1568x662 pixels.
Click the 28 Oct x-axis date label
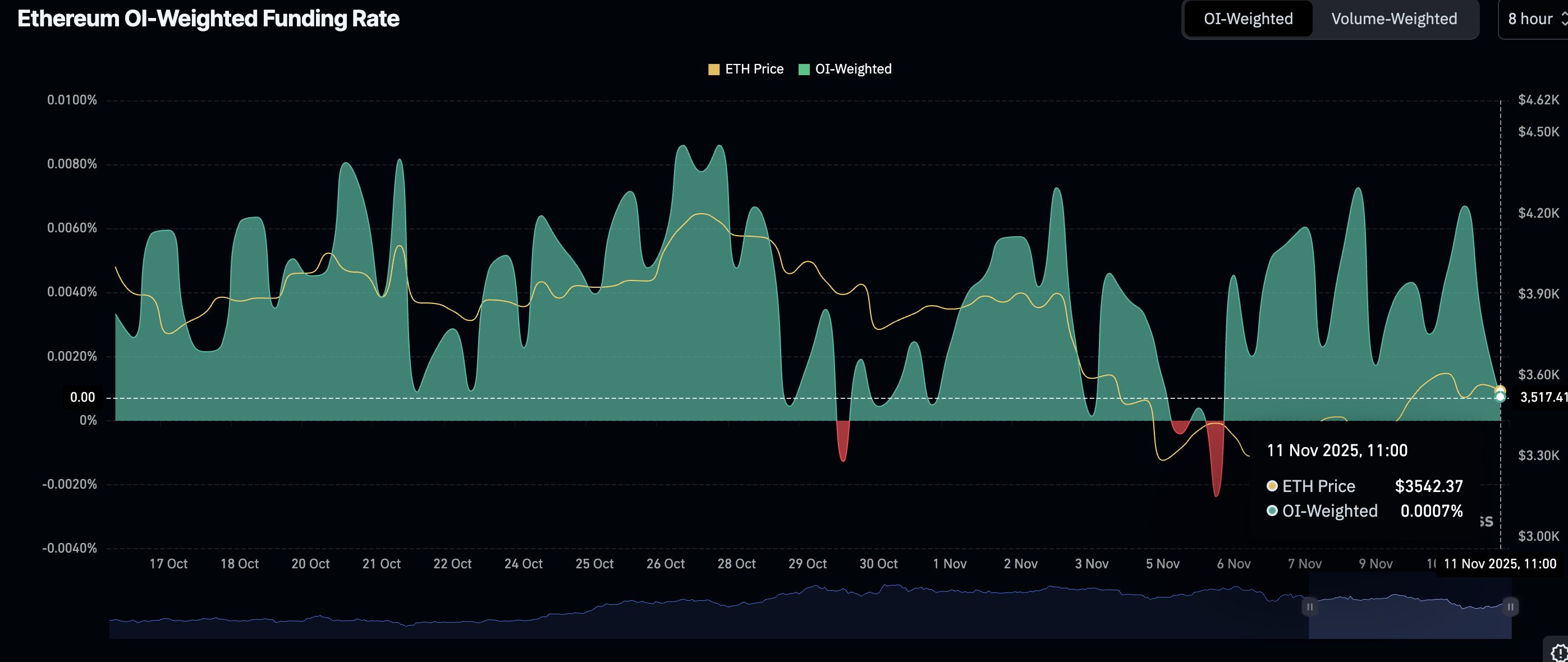736,564
